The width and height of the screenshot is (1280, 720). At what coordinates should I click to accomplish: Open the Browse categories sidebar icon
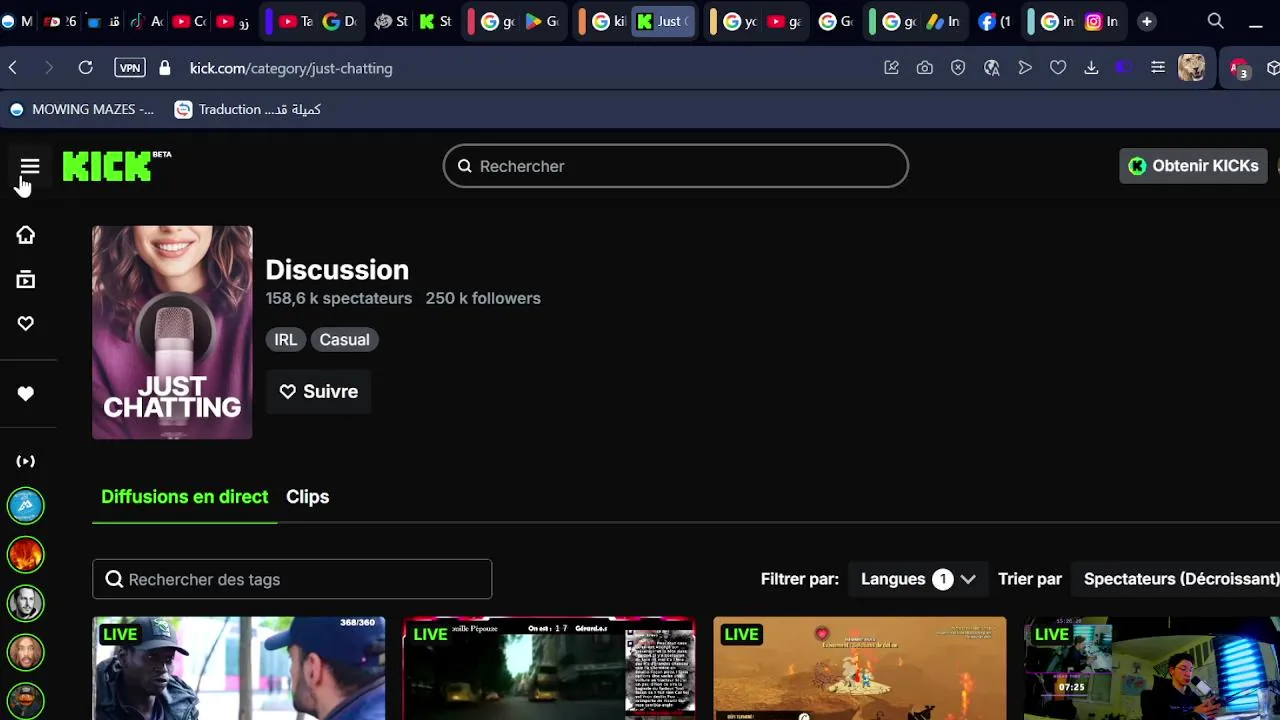click(25, 280)
